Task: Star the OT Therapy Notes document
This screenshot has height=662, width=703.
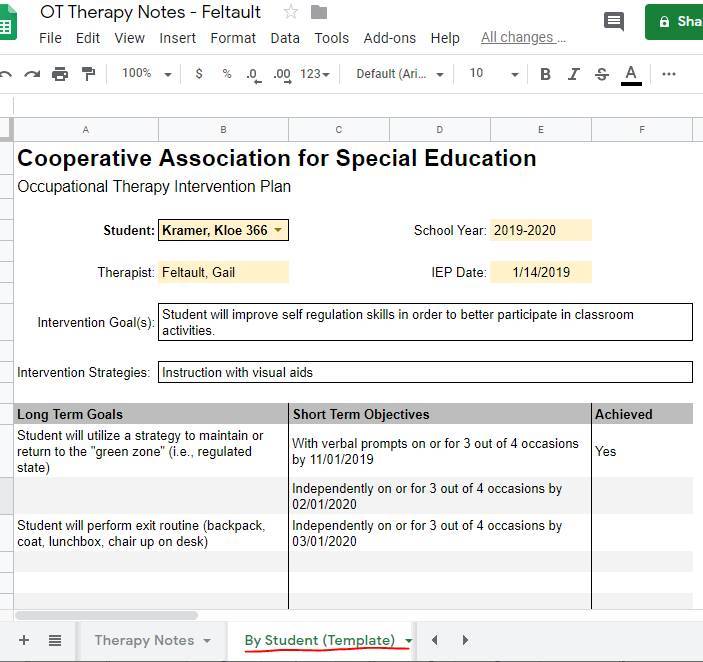Action: pos(291,12)
